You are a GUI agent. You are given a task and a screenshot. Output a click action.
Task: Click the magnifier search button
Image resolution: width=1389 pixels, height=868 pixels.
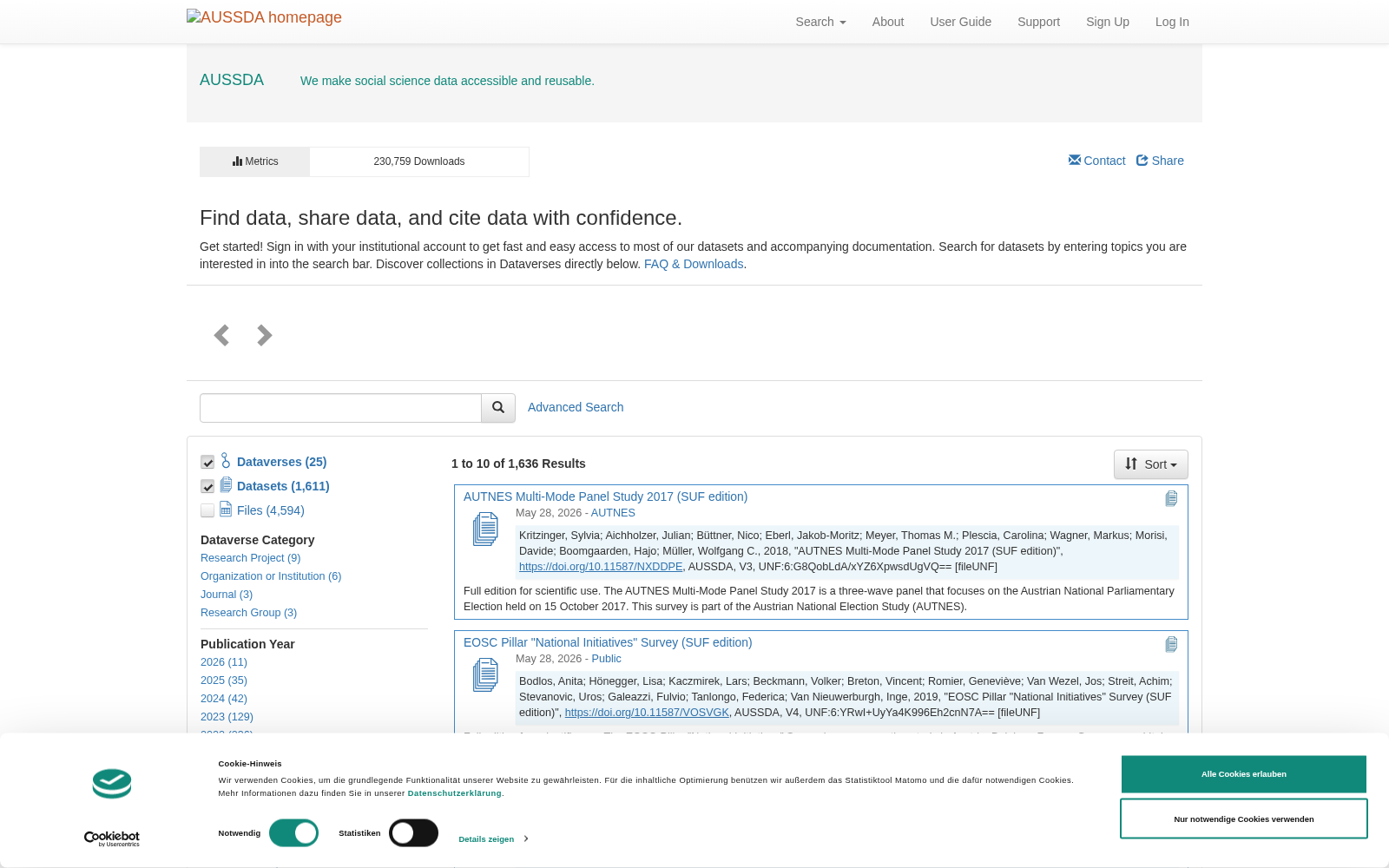coord(498,408)
